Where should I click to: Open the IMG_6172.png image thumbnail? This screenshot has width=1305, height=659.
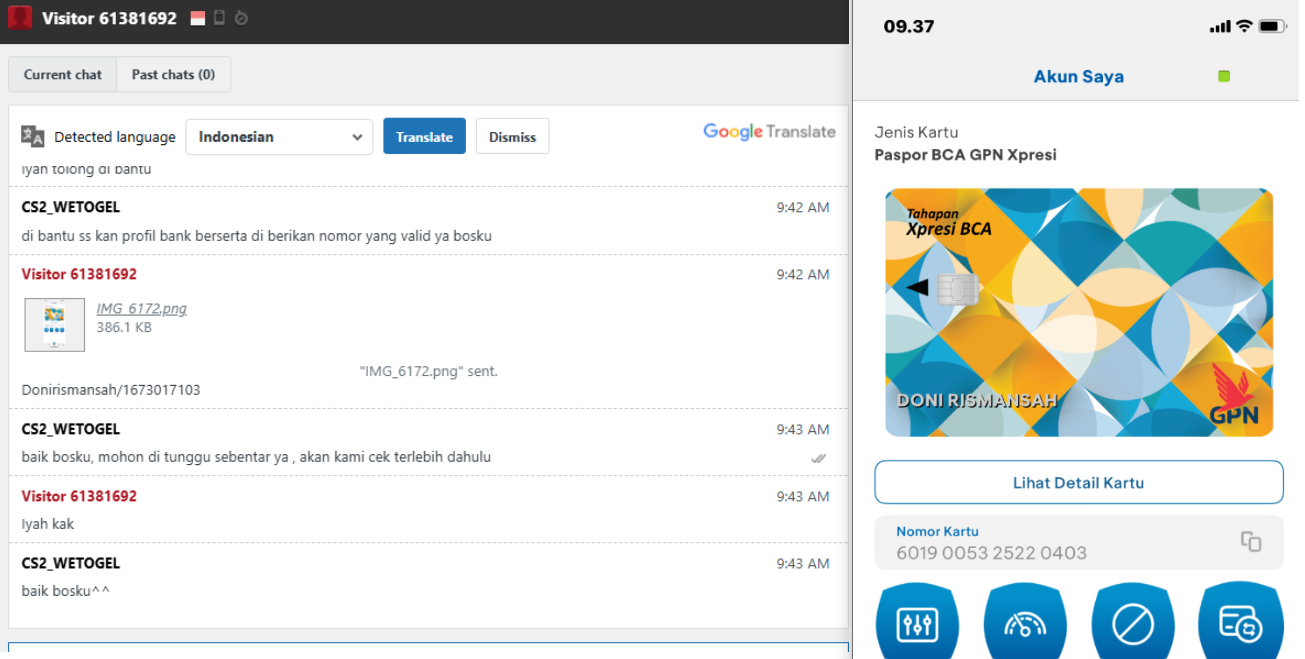[x=55, y=324]
